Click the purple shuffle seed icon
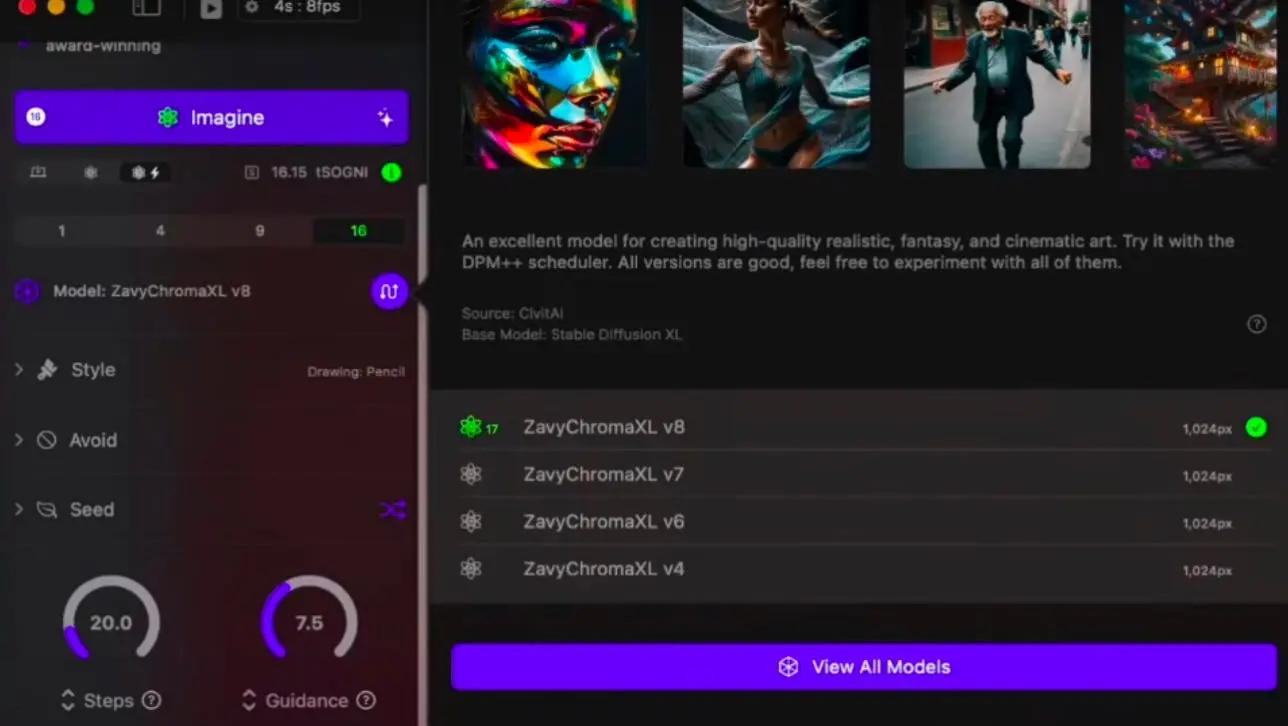This screenshot has height=726, width=1288. click(x=392, y=510)
